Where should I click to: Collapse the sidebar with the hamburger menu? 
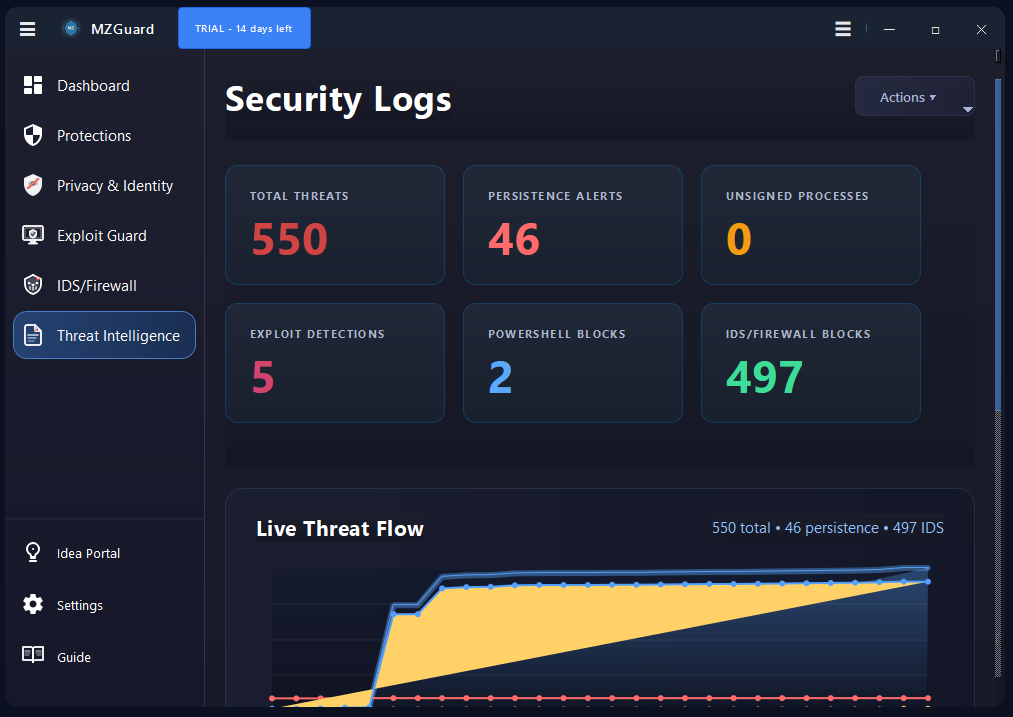(27, 28)
